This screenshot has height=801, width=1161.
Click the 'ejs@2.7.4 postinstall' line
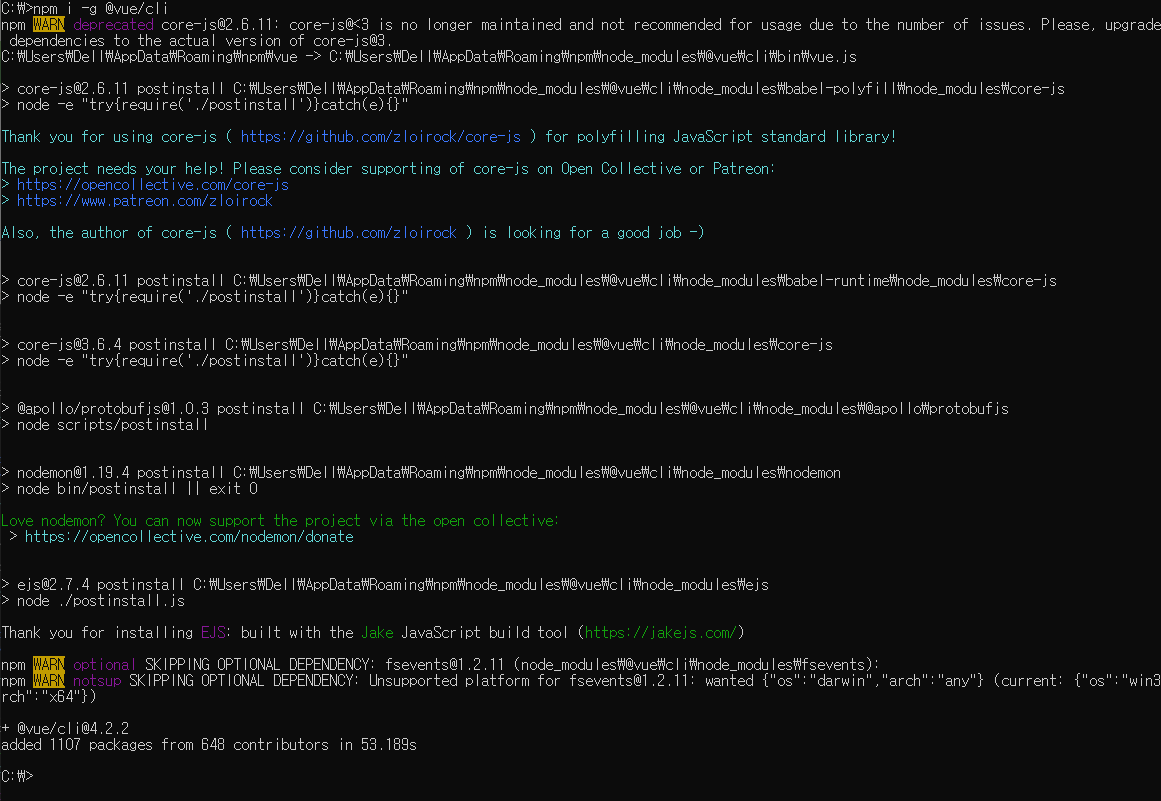coord(385,584)
